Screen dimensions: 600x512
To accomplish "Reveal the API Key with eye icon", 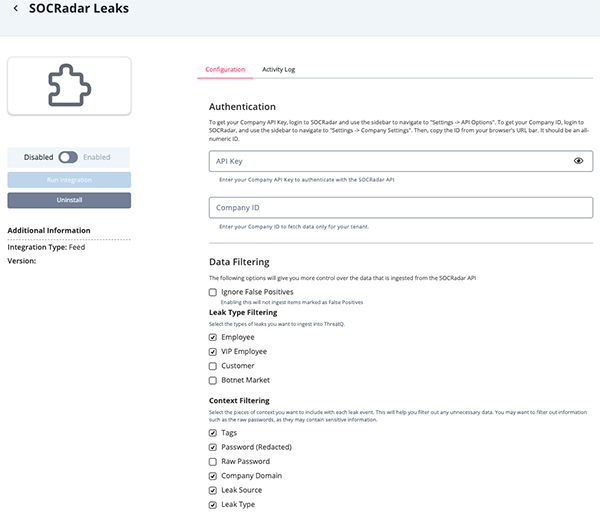I will point(578,160).
